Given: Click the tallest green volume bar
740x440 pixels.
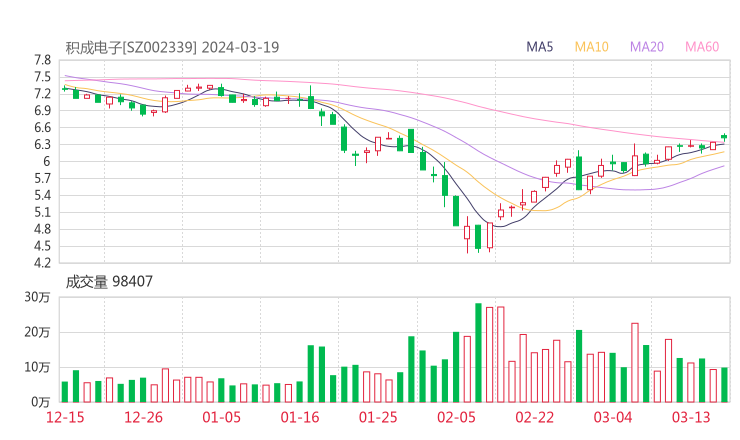Looking at the screenshot, I should (478, 353).
